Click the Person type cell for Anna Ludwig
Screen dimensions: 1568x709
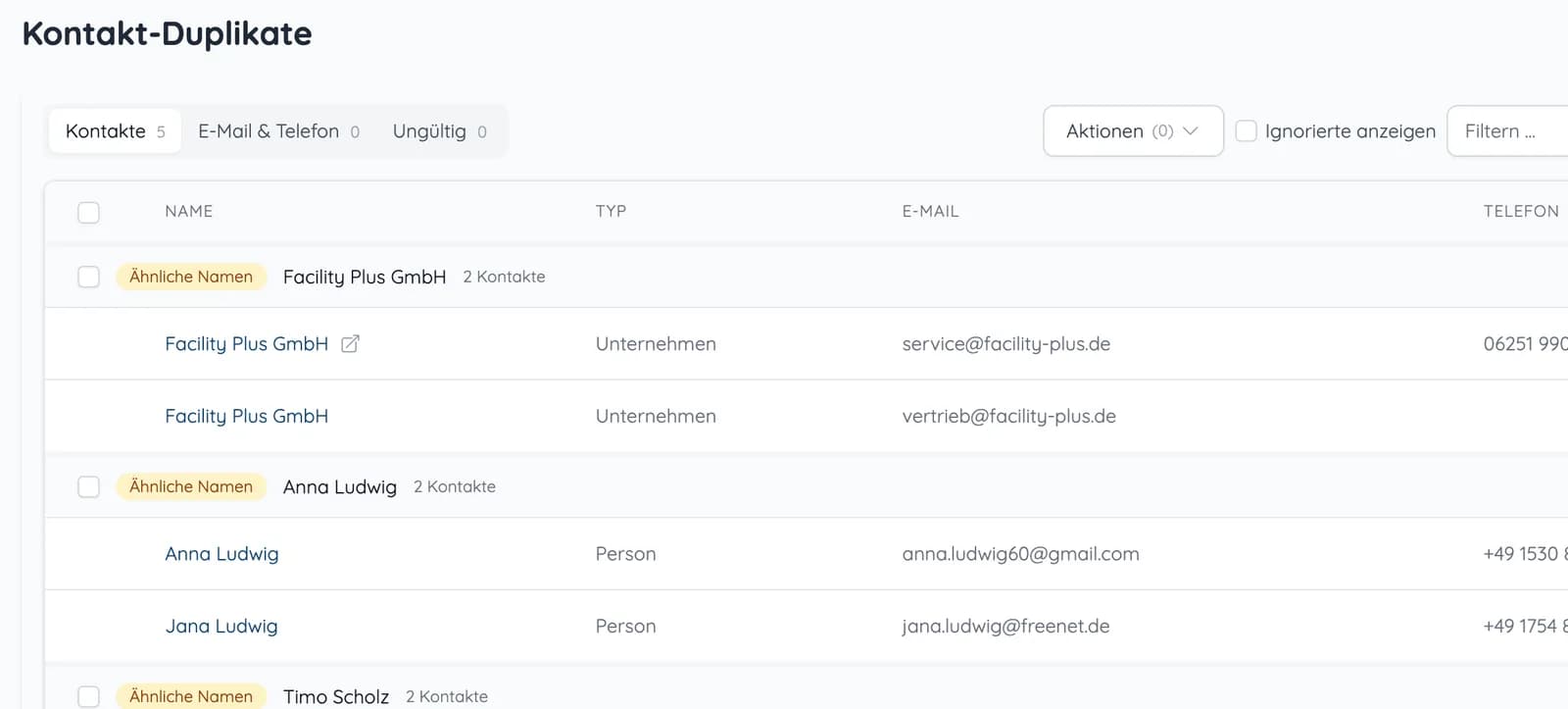(x=625, y=554)
